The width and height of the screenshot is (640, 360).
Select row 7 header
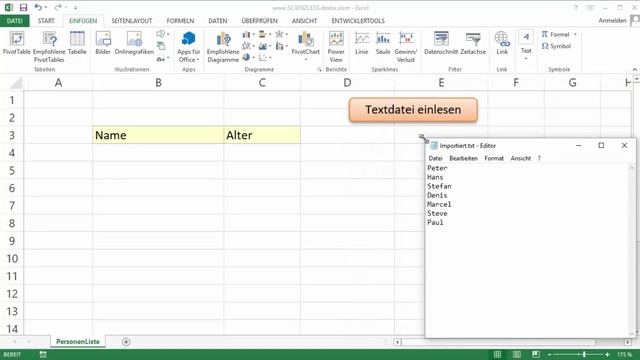pos(12,206)
